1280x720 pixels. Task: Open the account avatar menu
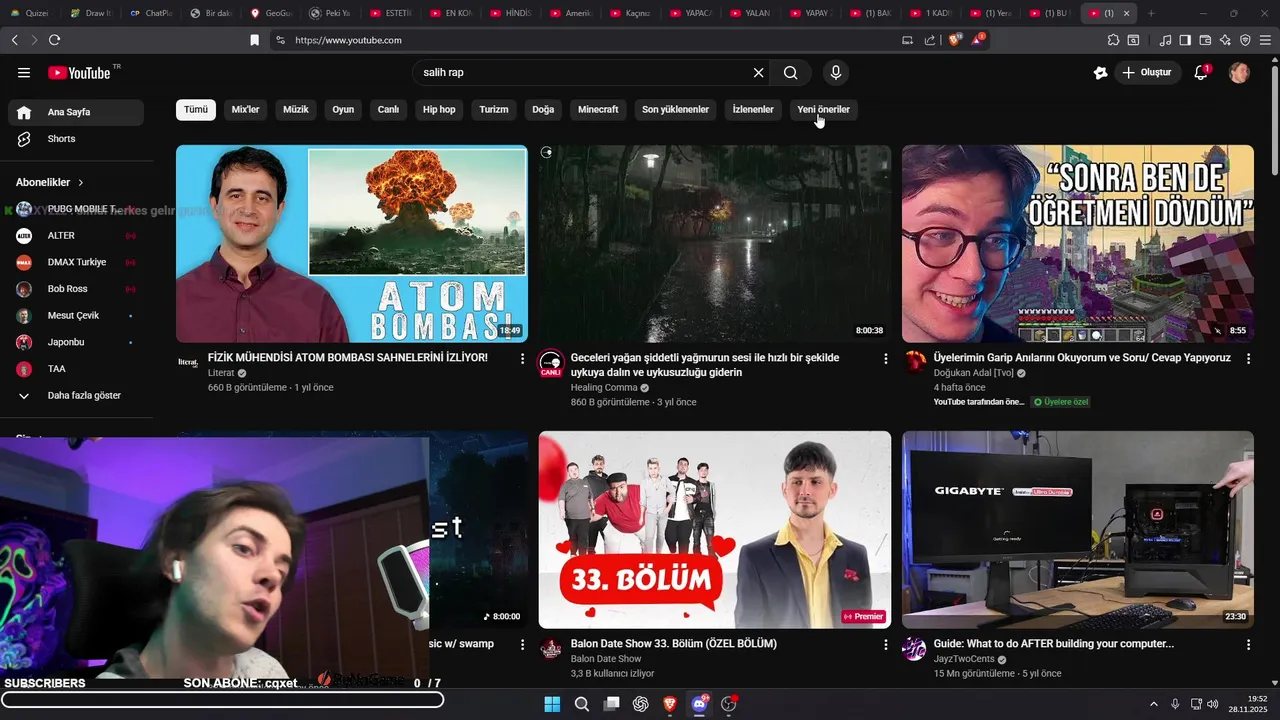pyautogui.click(x=1239, y=73)
